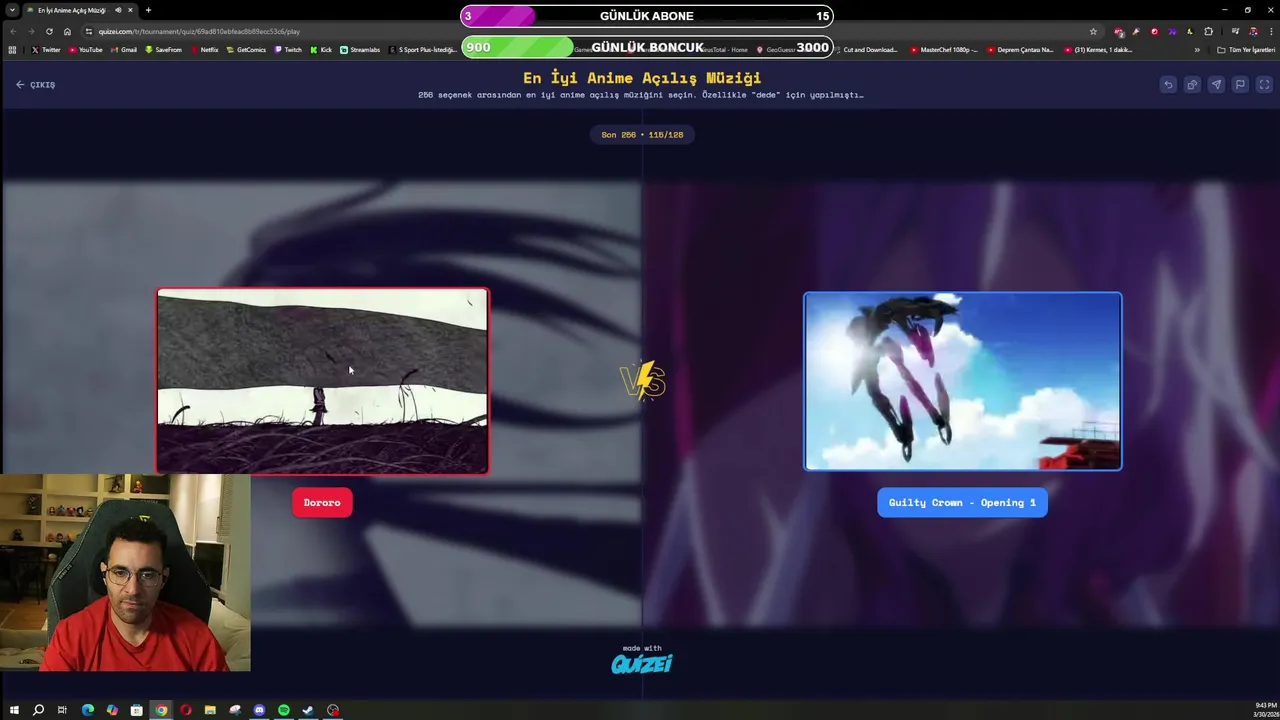Click the browser forward arrow
1280x720 pixels.
[x=31, y=31]
